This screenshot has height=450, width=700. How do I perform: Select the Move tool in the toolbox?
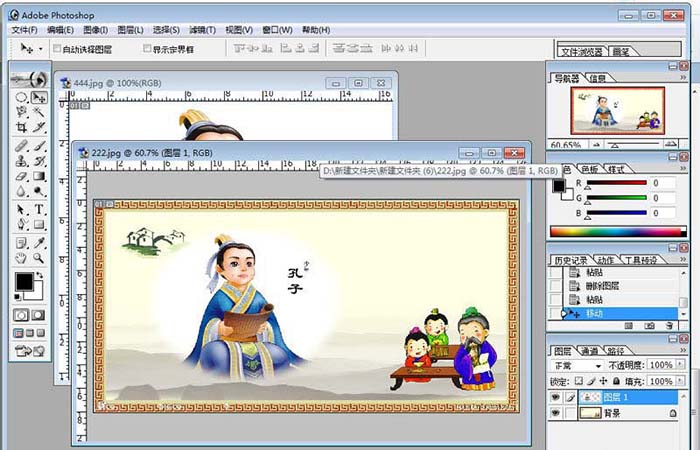point(39,97)
